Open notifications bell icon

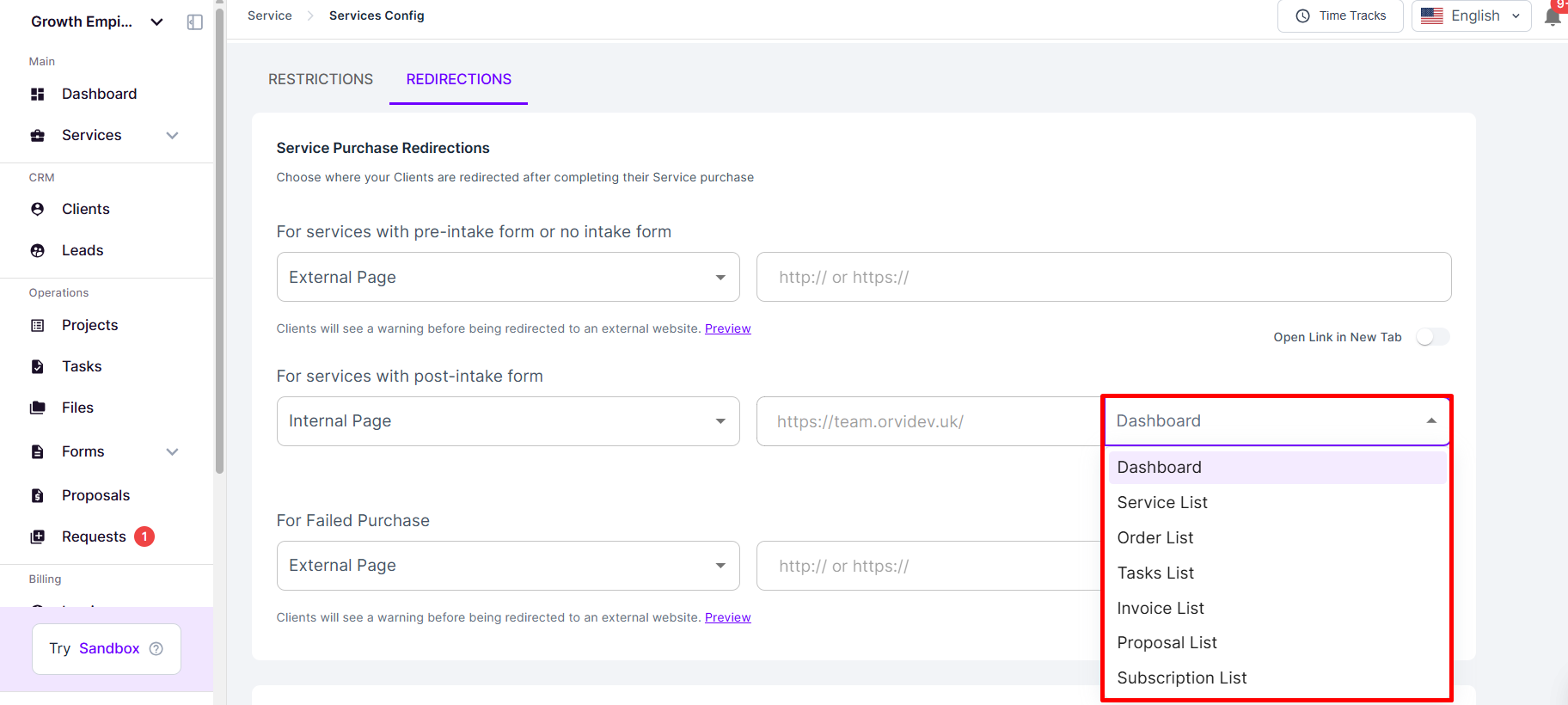(x=1553, y=16)
